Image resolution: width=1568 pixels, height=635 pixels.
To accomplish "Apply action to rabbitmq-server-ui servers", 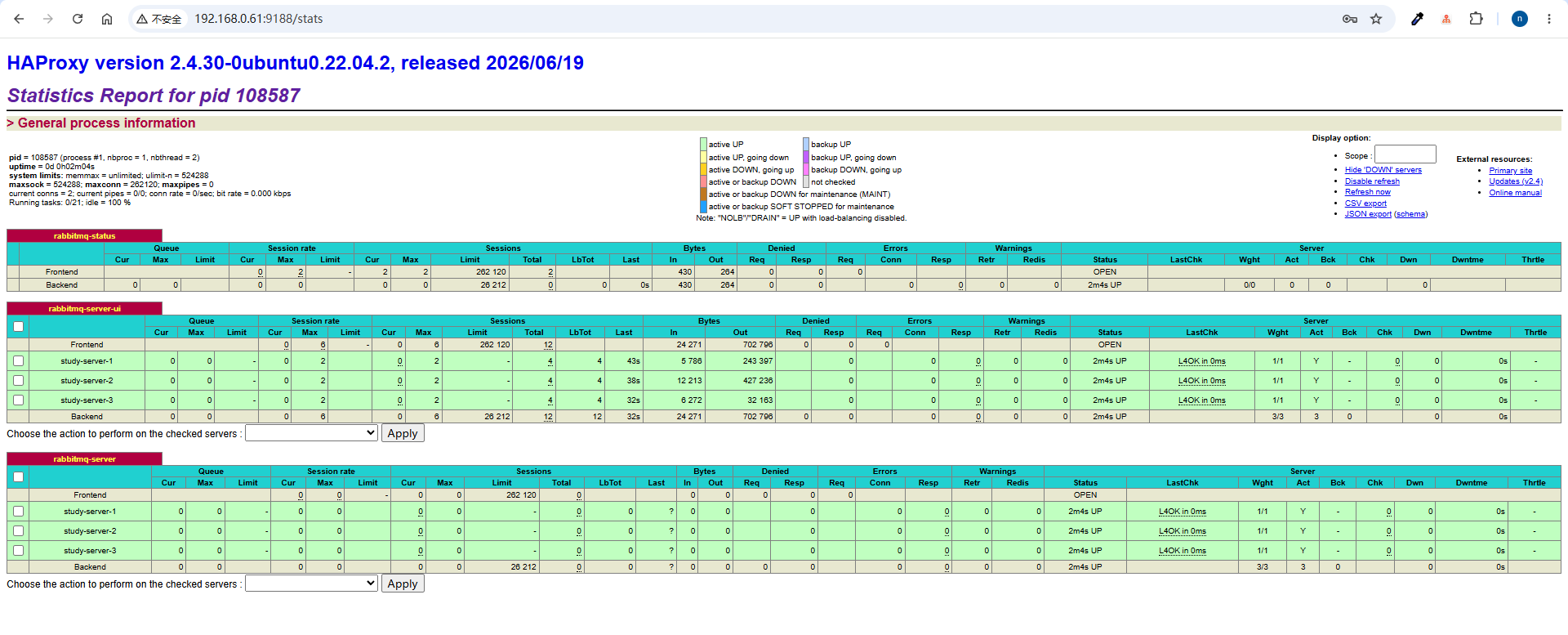I will [x=403, y=433].
